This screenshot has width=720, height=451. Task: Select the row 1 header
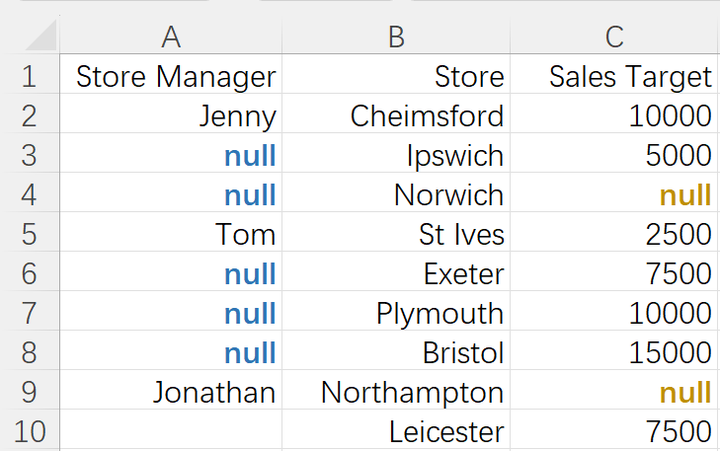(29, 76)
